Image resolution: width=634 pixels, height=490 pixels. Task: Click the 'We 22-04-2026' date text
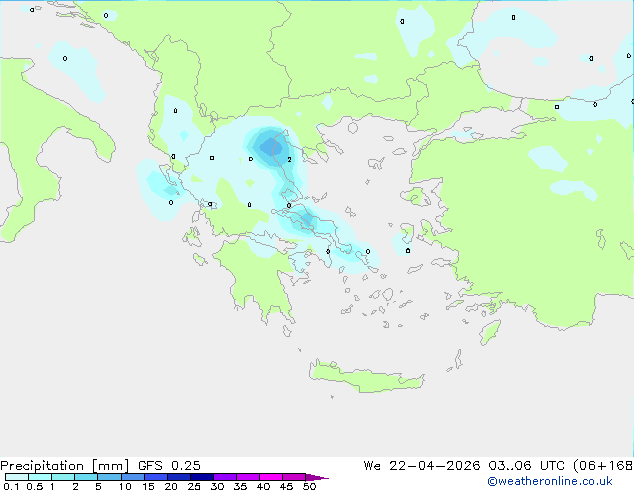coord(422,466)
